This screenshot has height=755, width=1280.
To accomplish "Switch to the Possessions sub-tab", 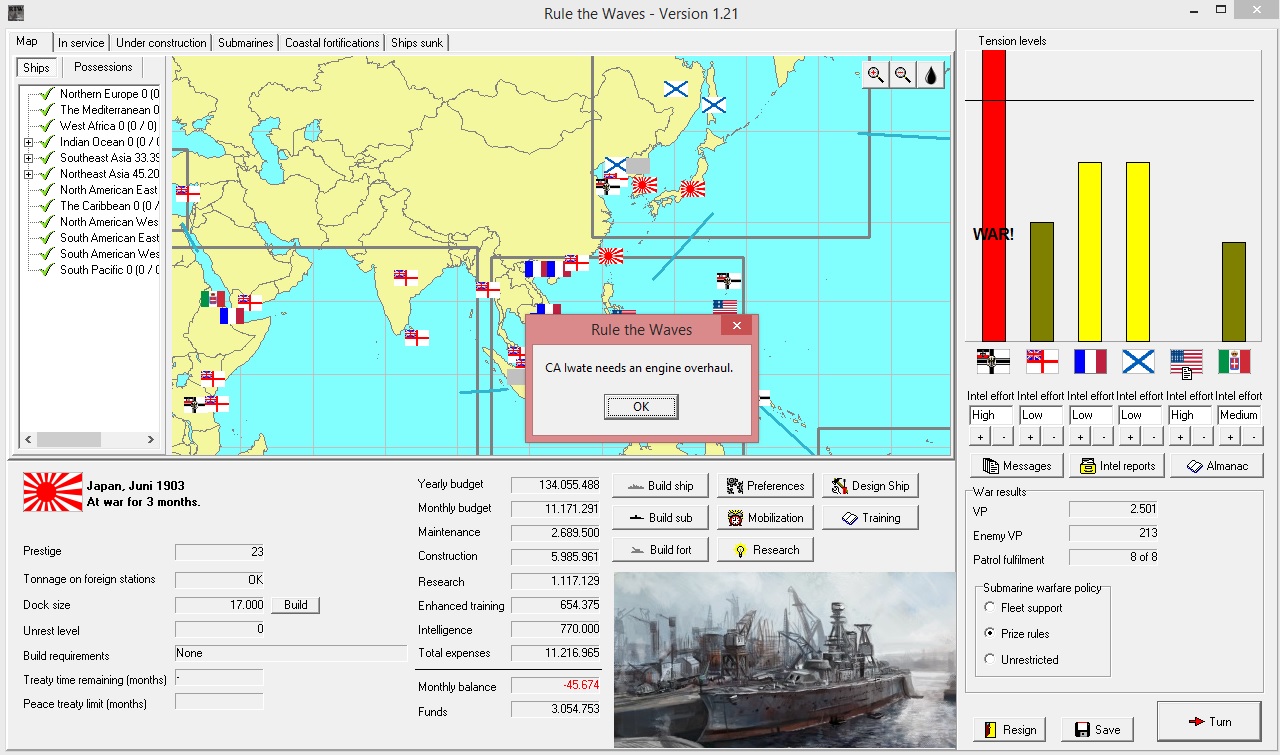I will [x=103, y=67].
